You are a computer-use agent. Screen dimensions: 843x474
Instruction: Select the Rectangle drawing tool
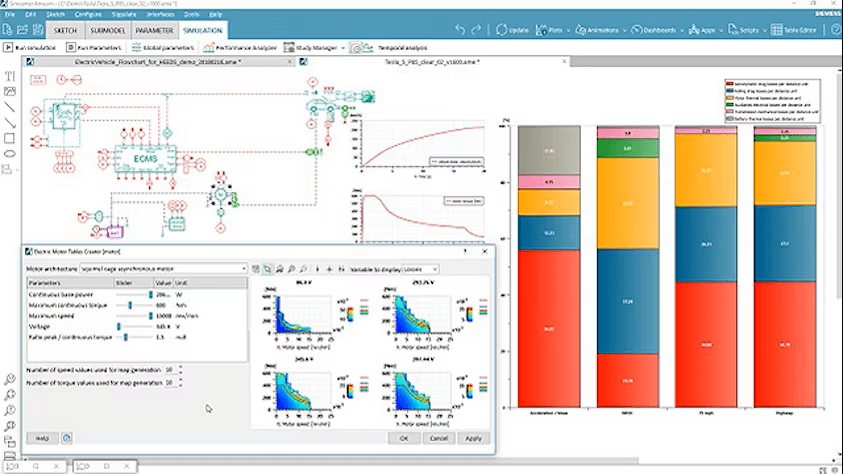pos(9,138)
